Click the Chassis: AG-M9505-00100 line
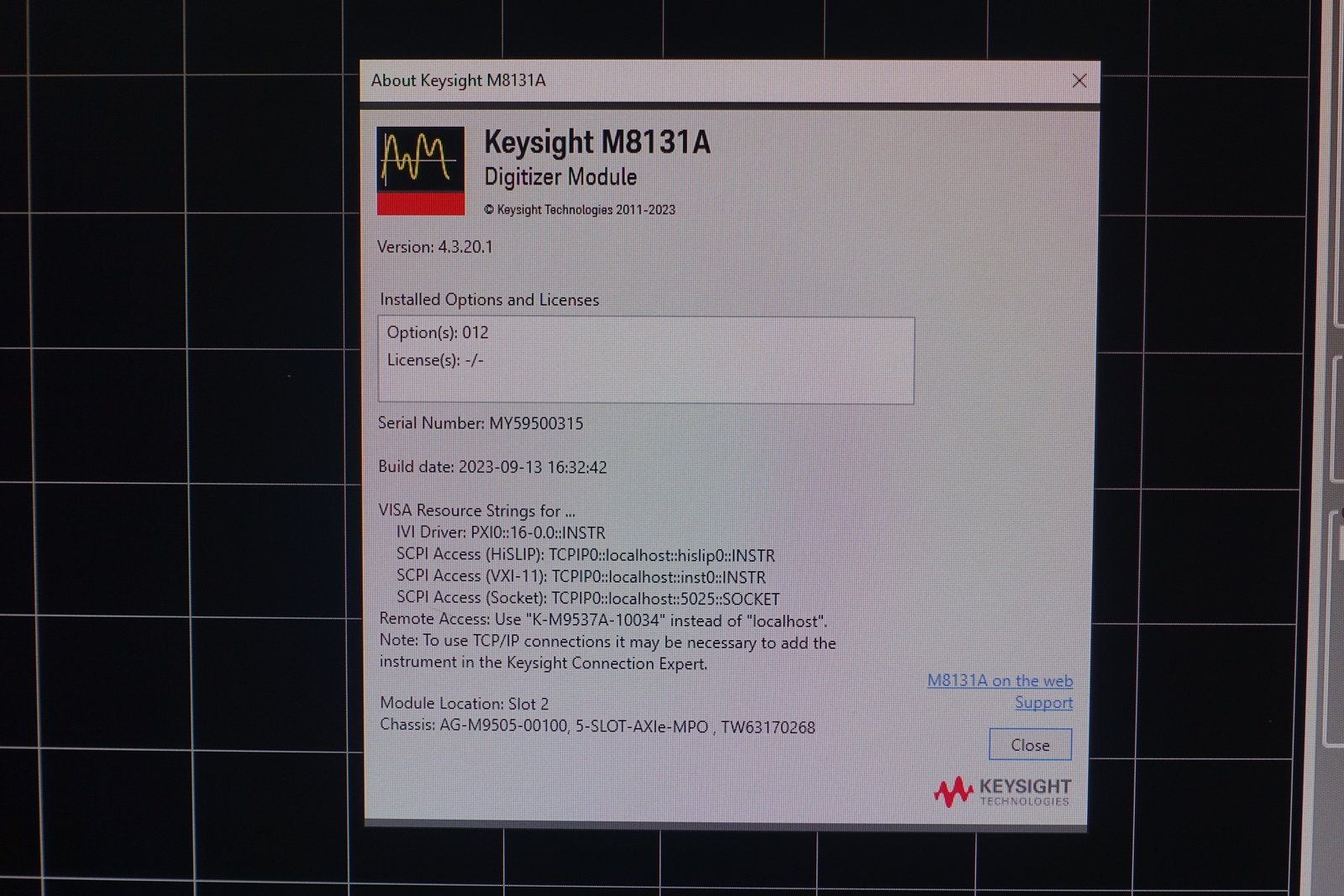Image resolution: width=1344 pixels, height=896 pixels. pos(597,726)
